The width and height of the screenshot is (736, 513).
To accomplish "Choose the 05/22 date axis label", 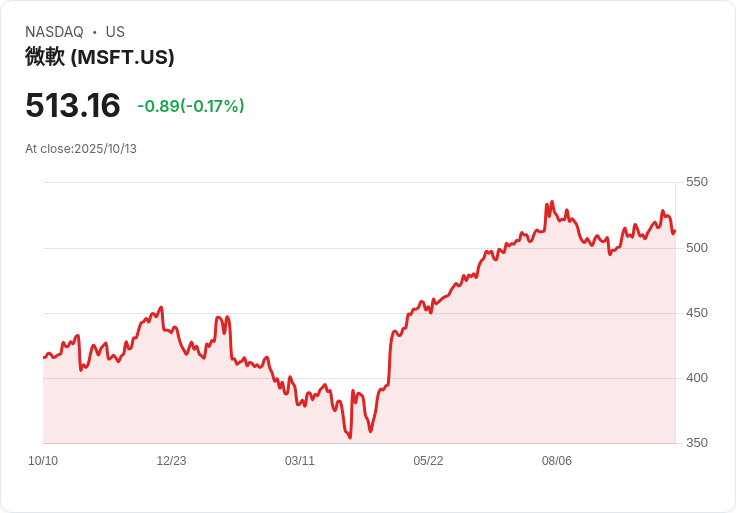I will click(x=428, y=461).
